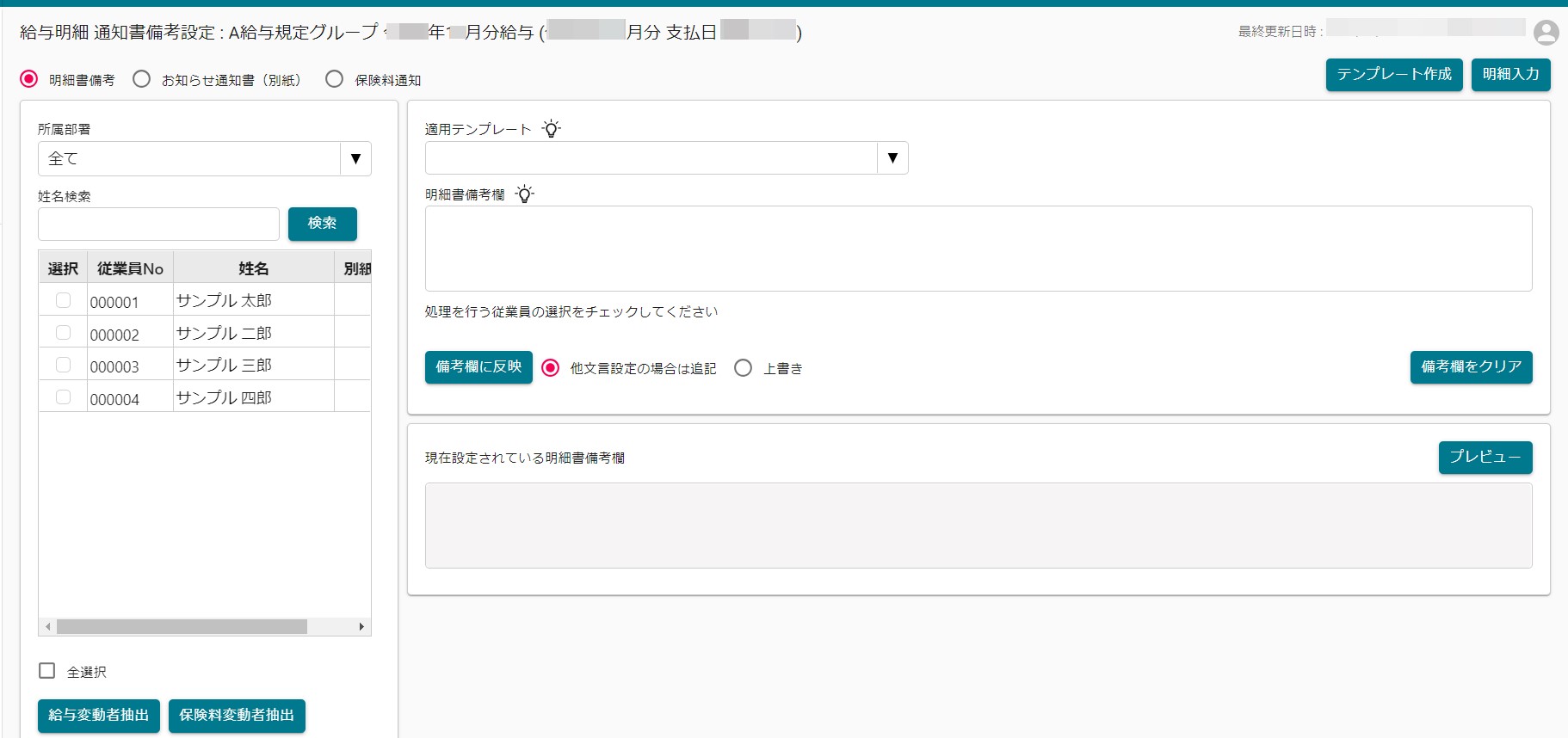Click the 保険料変動者抽出 button
The image size is (1568, 738).
pos(237,716)
